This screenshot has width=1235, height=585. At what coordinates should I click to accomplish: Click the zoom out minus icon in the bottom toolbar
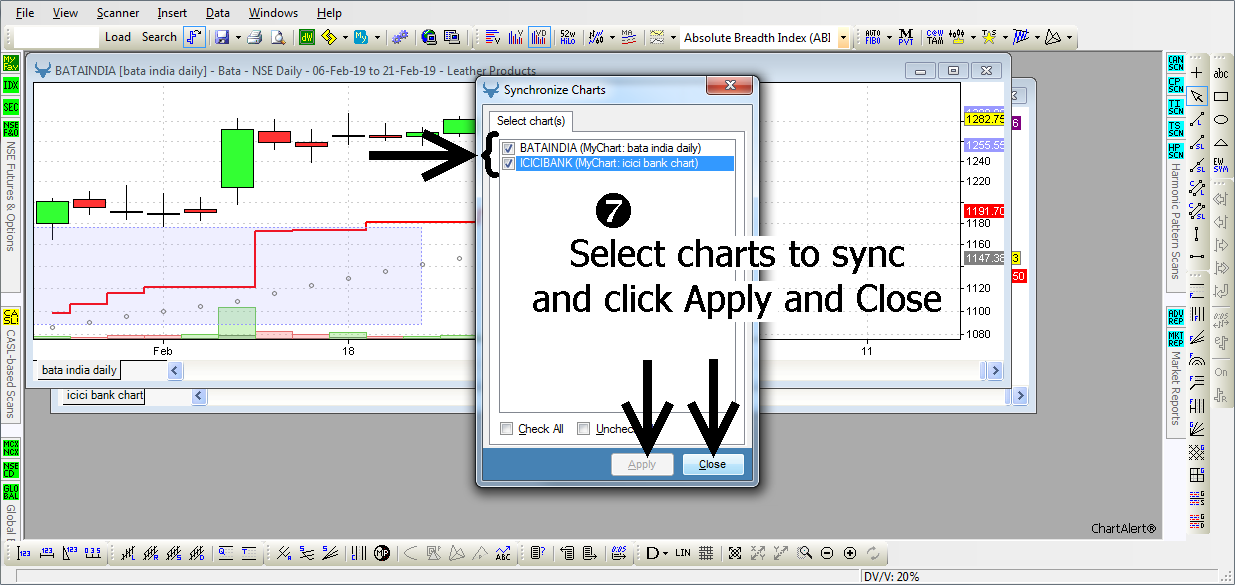pos(827,553)
